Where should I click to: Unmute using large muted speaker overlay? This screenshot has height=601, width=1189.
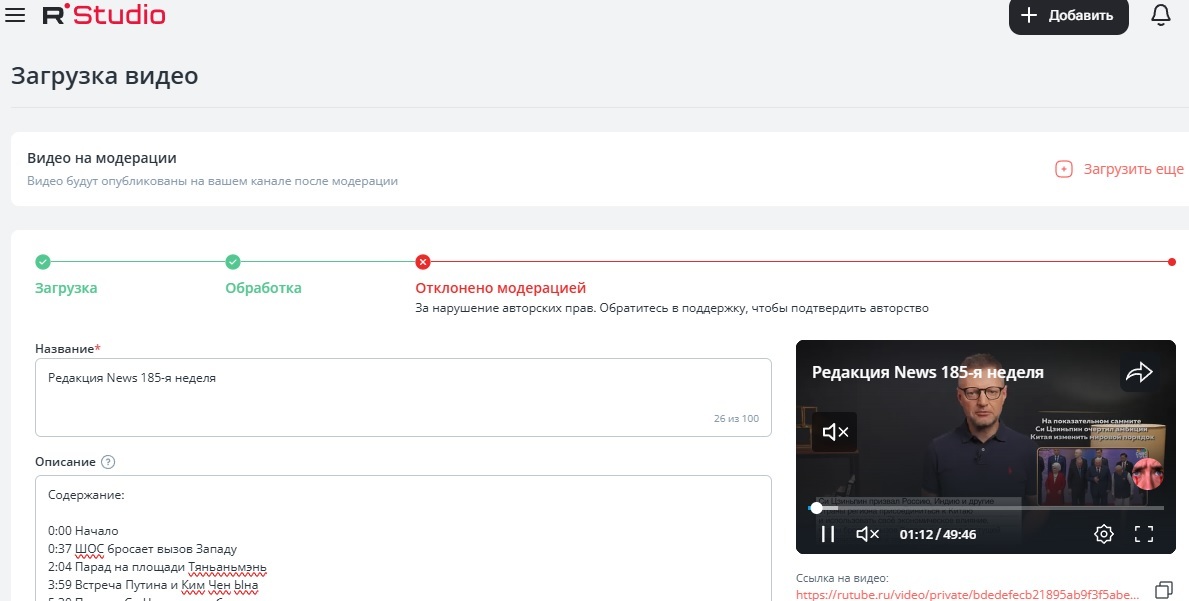[x=834, y=432]
